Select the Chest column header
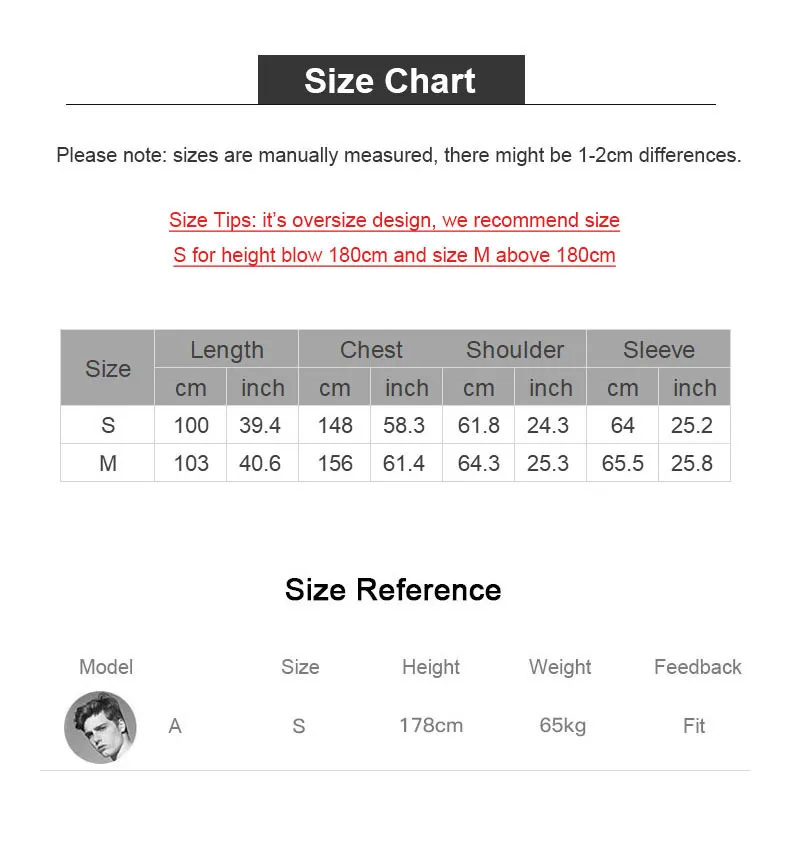790x865 pixels. [x=371, y=350]
